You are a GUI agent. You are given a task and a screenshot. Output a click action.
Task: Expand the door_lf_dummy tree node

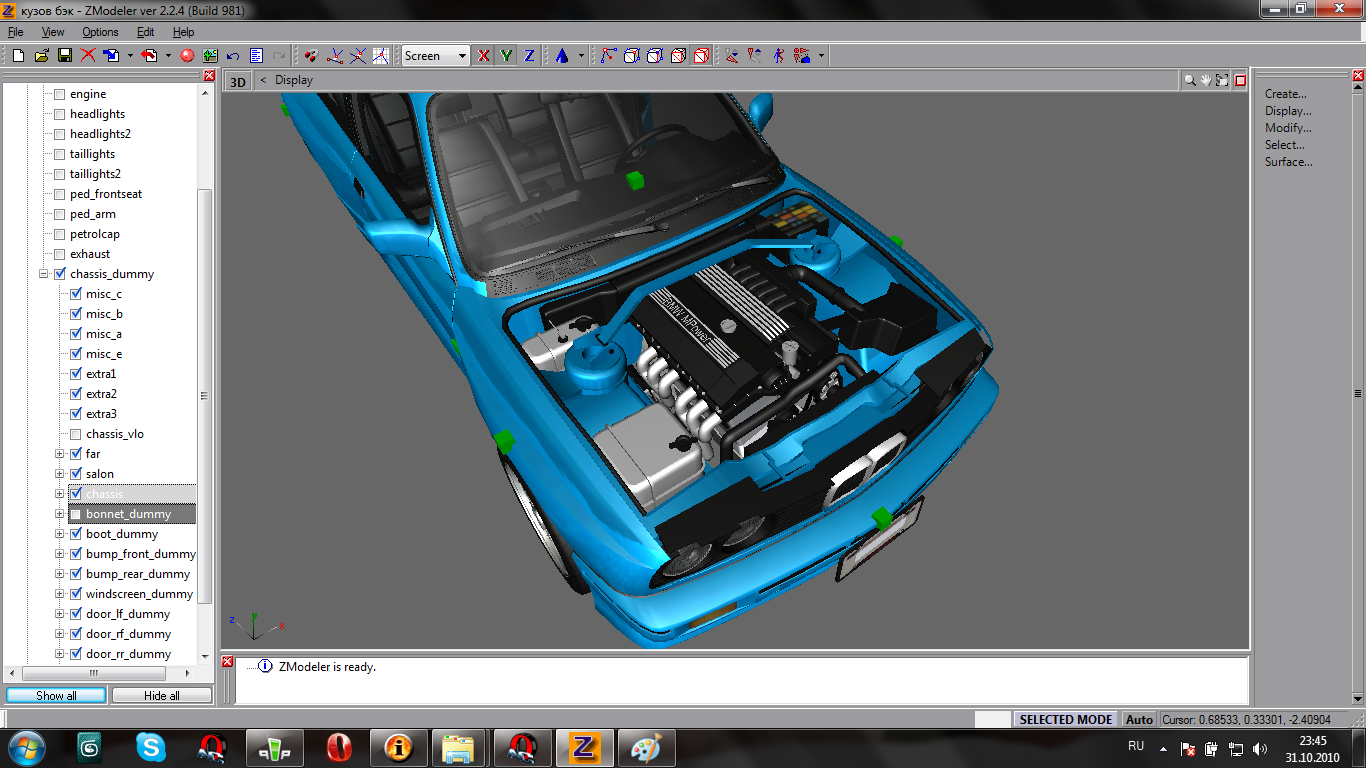point(60,614)
